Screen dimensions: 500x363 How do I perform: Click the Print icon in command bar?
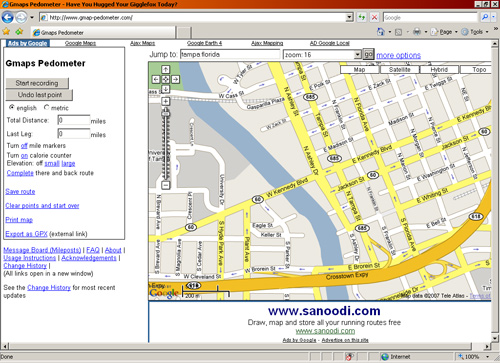417,32
